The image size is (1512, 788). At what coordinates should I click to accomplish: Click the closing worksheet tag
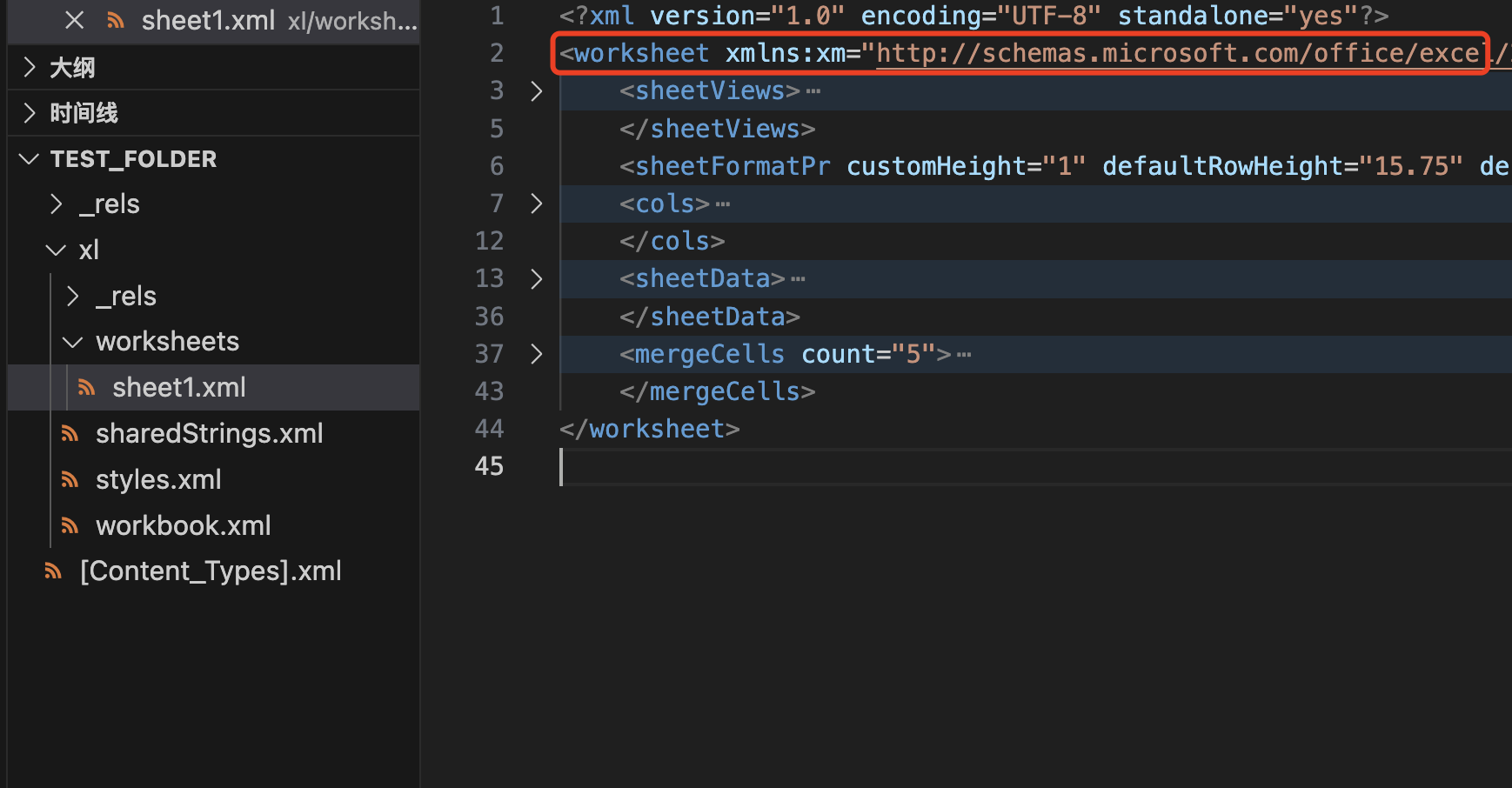point(650,429)
